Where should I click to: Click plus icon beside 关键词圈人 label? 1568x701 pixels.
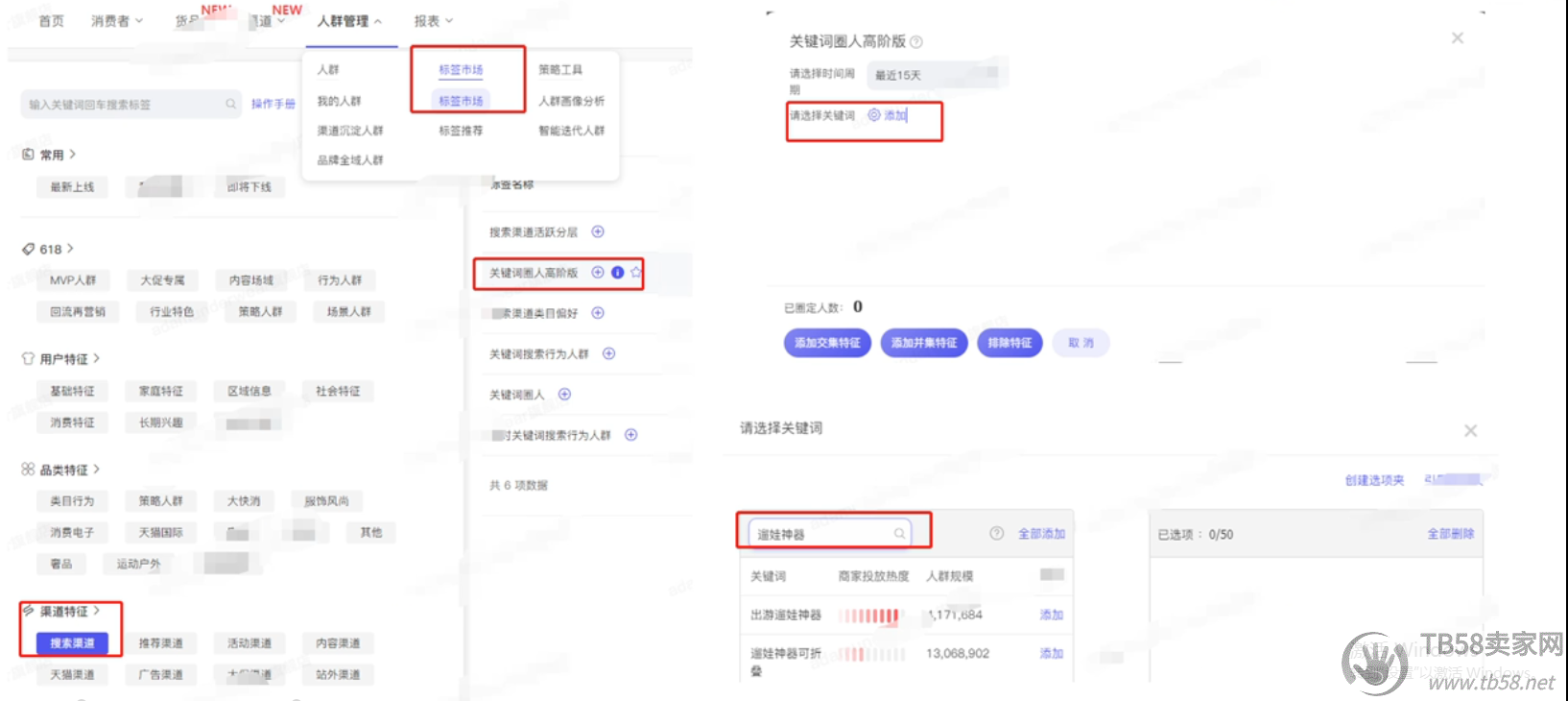pos(564,394)
